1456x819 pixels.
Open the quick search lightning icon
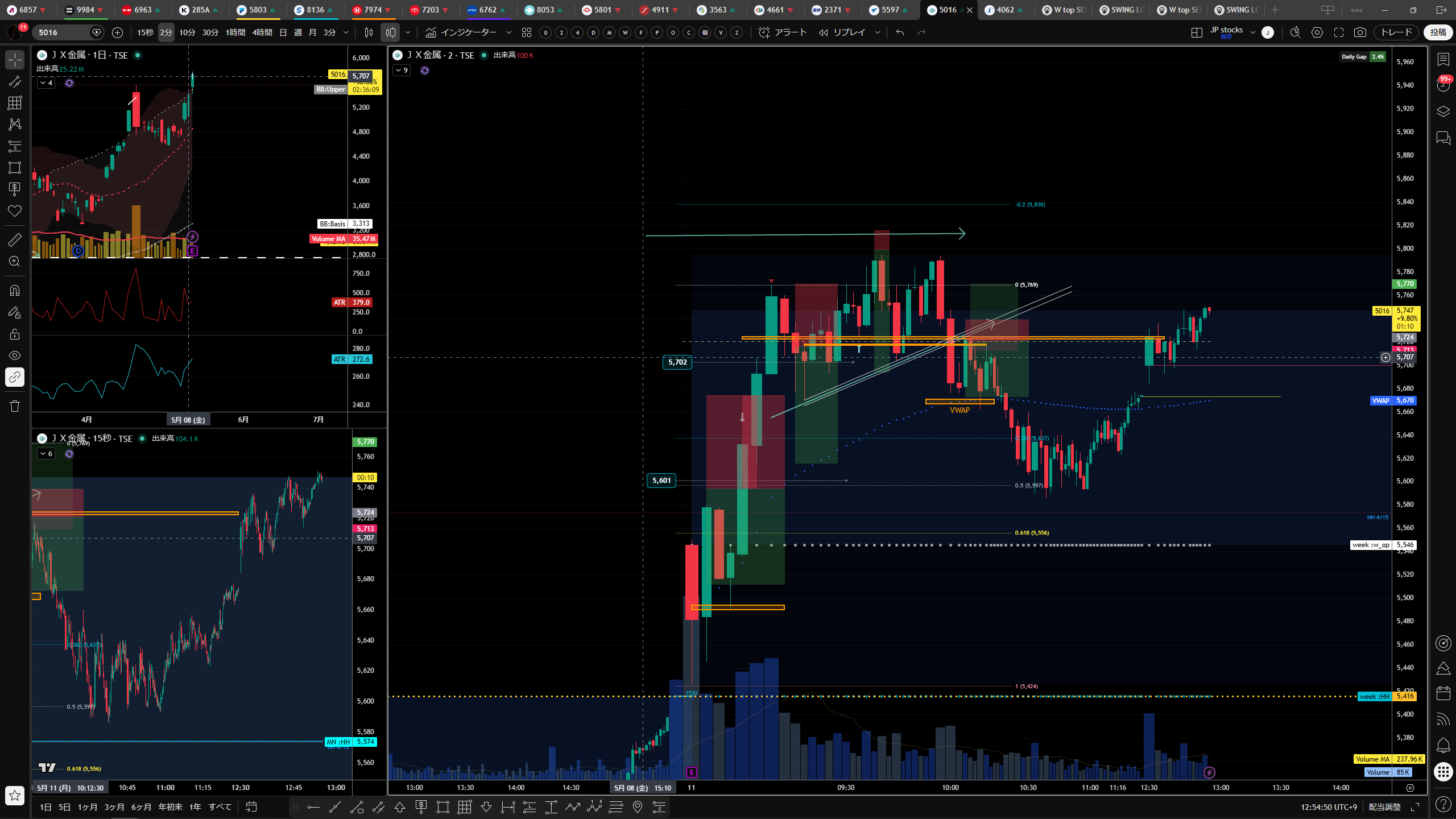click(1296, 32)
